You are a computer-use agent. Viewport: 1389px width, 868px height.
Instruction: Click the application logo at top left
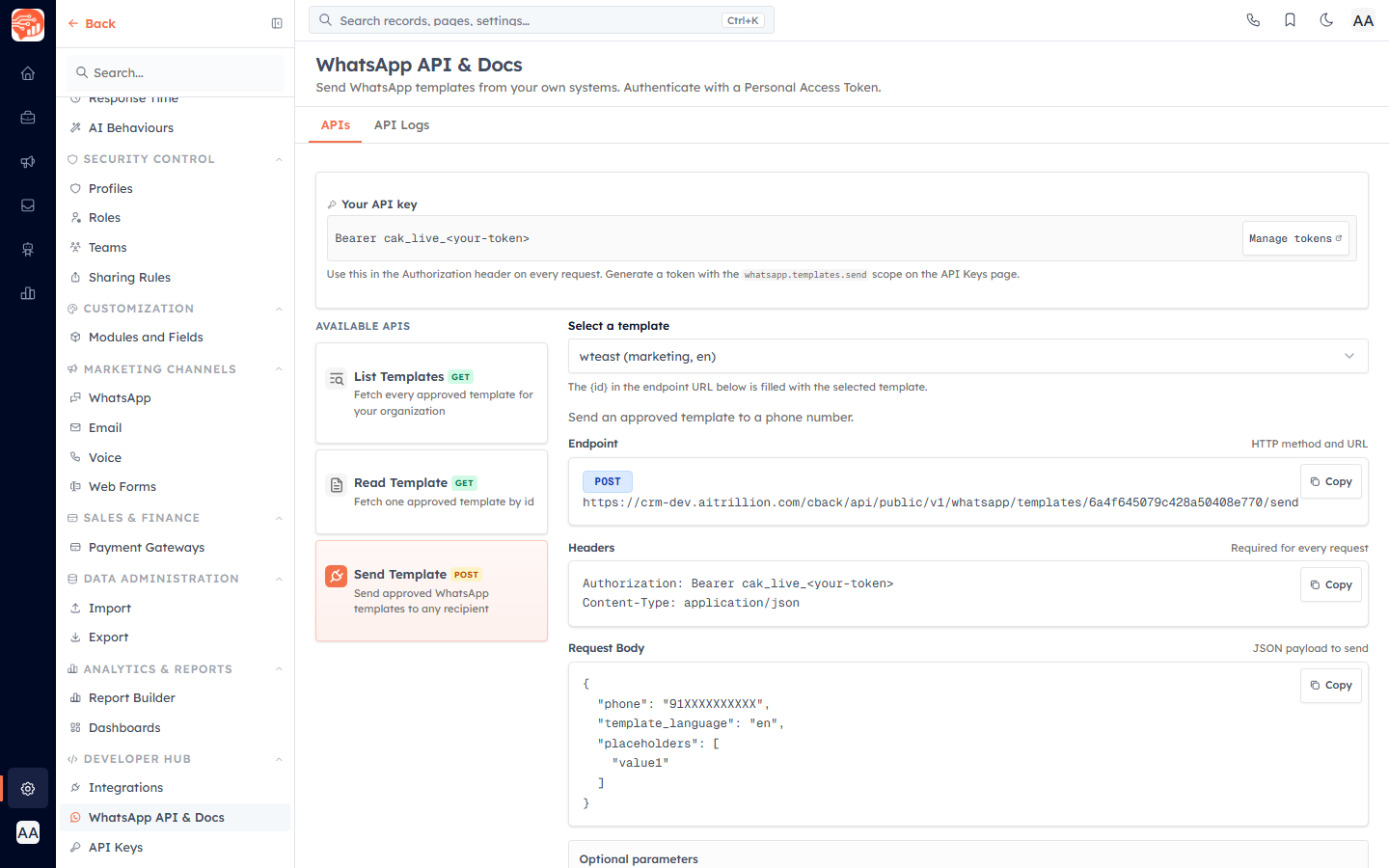[28, 24]
